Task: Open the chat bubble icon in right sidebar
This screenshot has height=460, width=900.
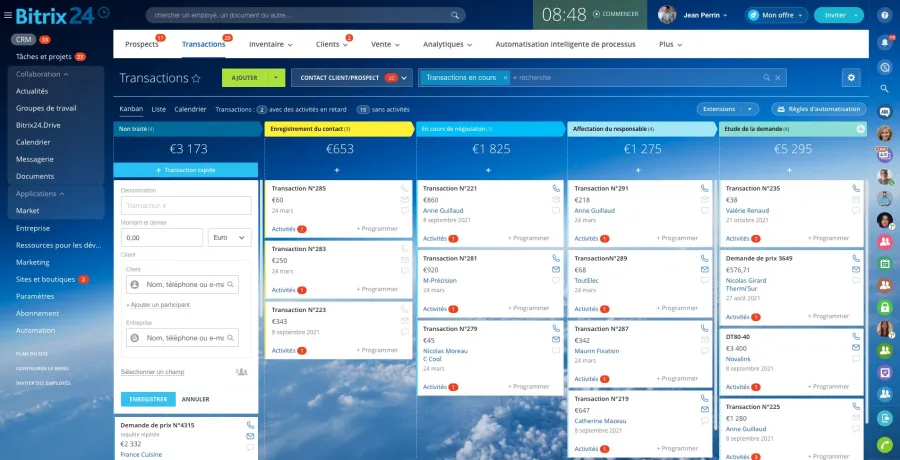Action: [885, 111]
